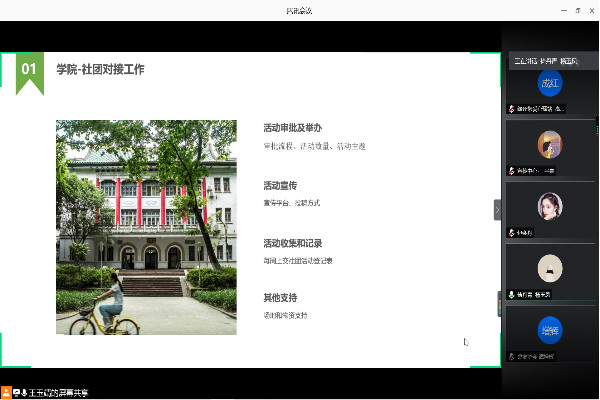Click the campus building photo on the slide
The image size is (600, 400).
coord(146,227)
